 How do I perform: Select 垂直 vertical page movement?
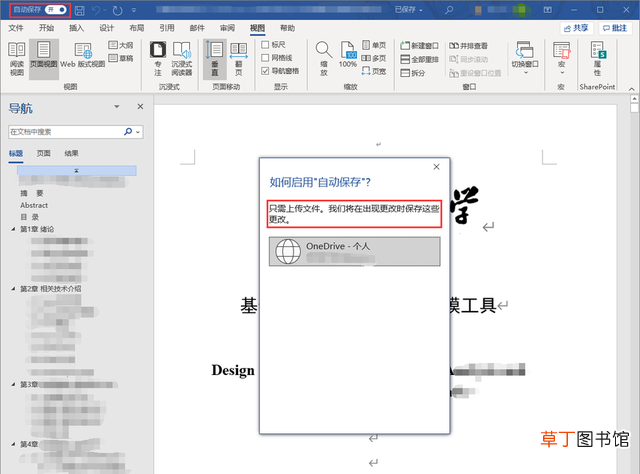(215, 59)
